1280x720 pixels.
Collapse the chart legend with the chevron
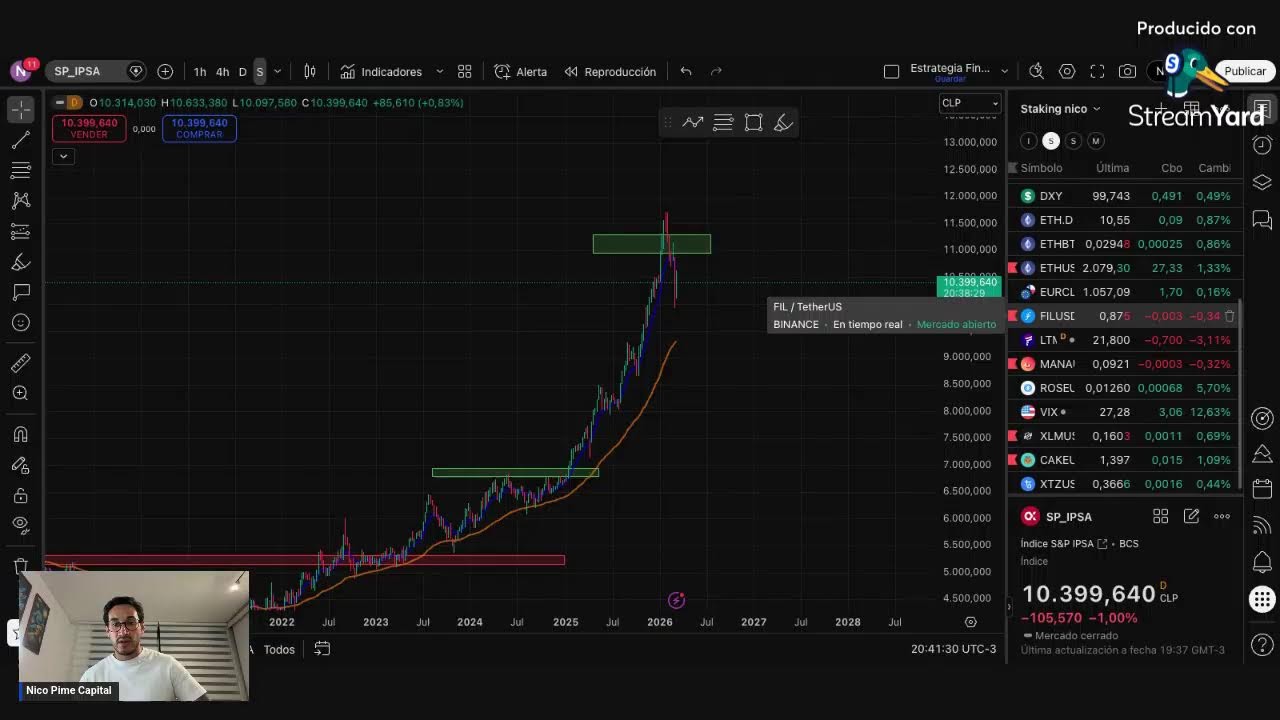(x=63, y=156)
